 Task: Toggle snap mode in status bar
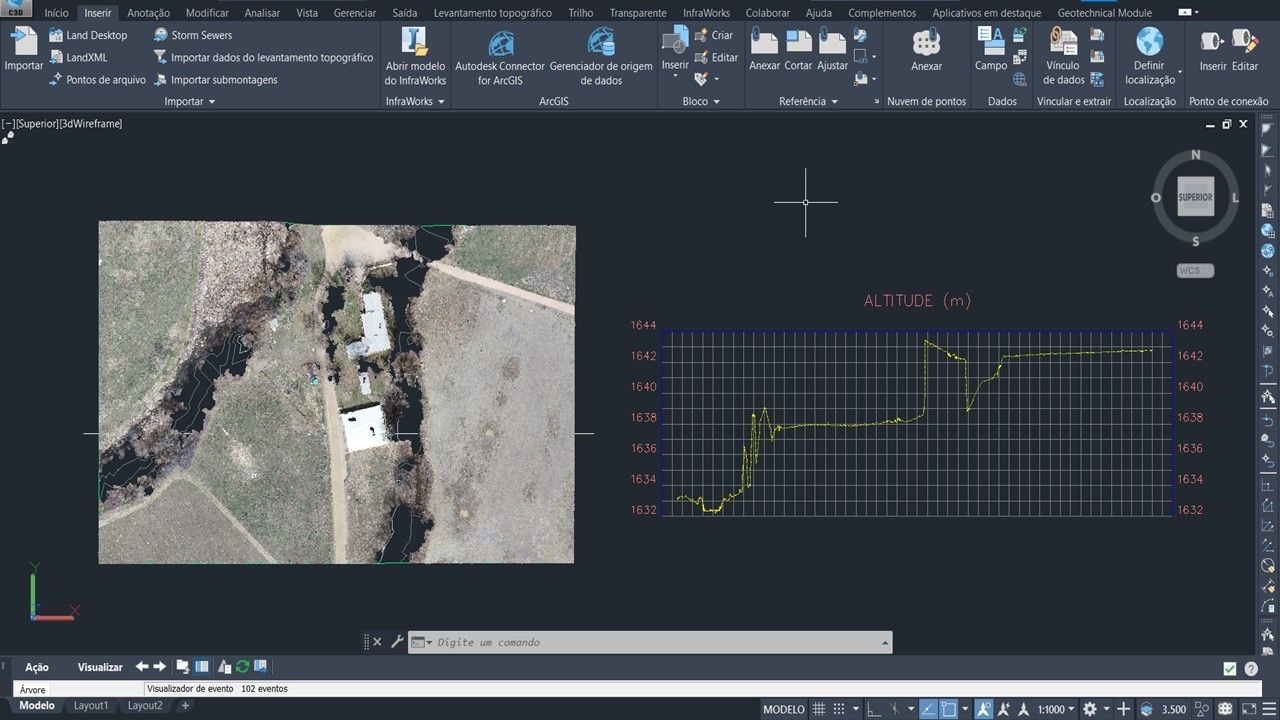click(841, 709)
